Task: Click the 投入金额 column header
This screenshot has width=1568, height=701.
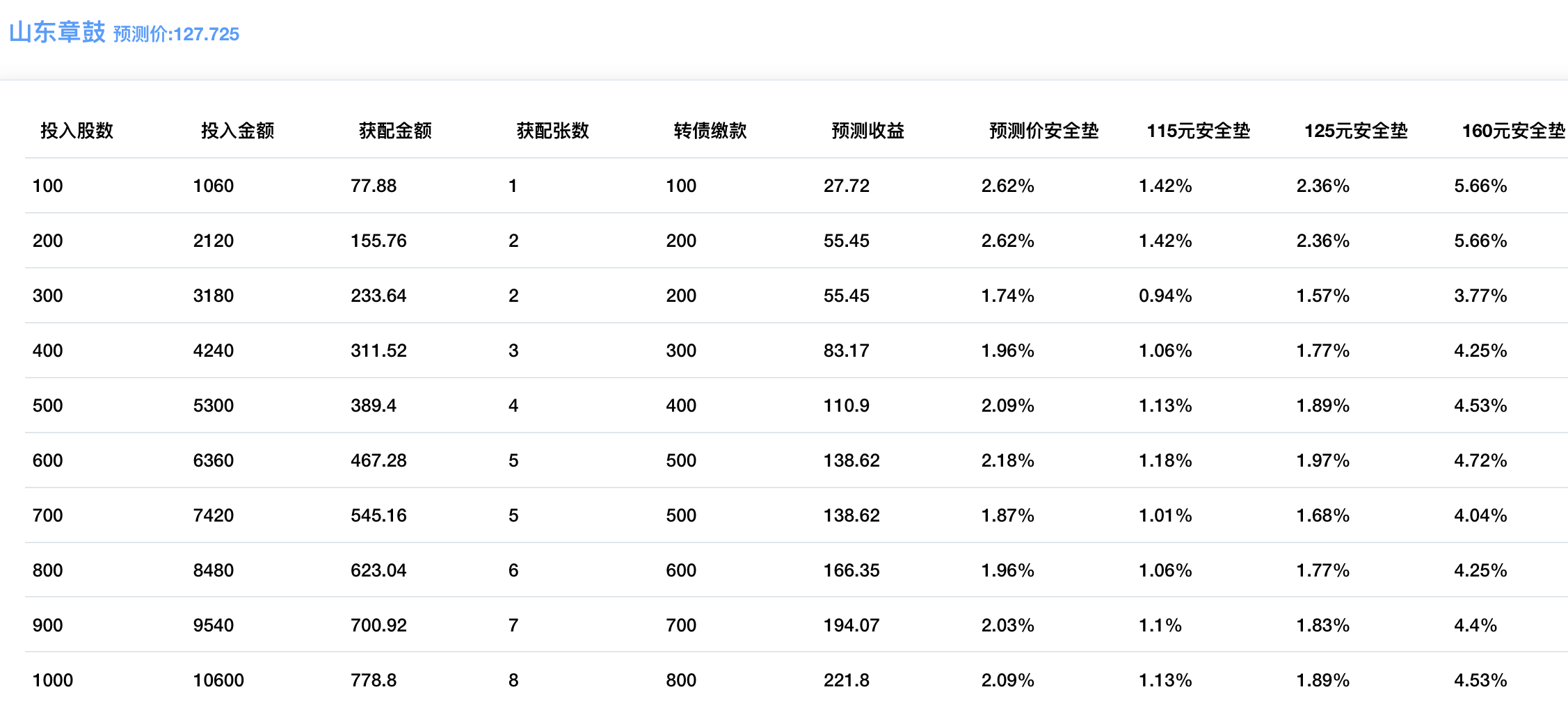Action: point(237,131)
